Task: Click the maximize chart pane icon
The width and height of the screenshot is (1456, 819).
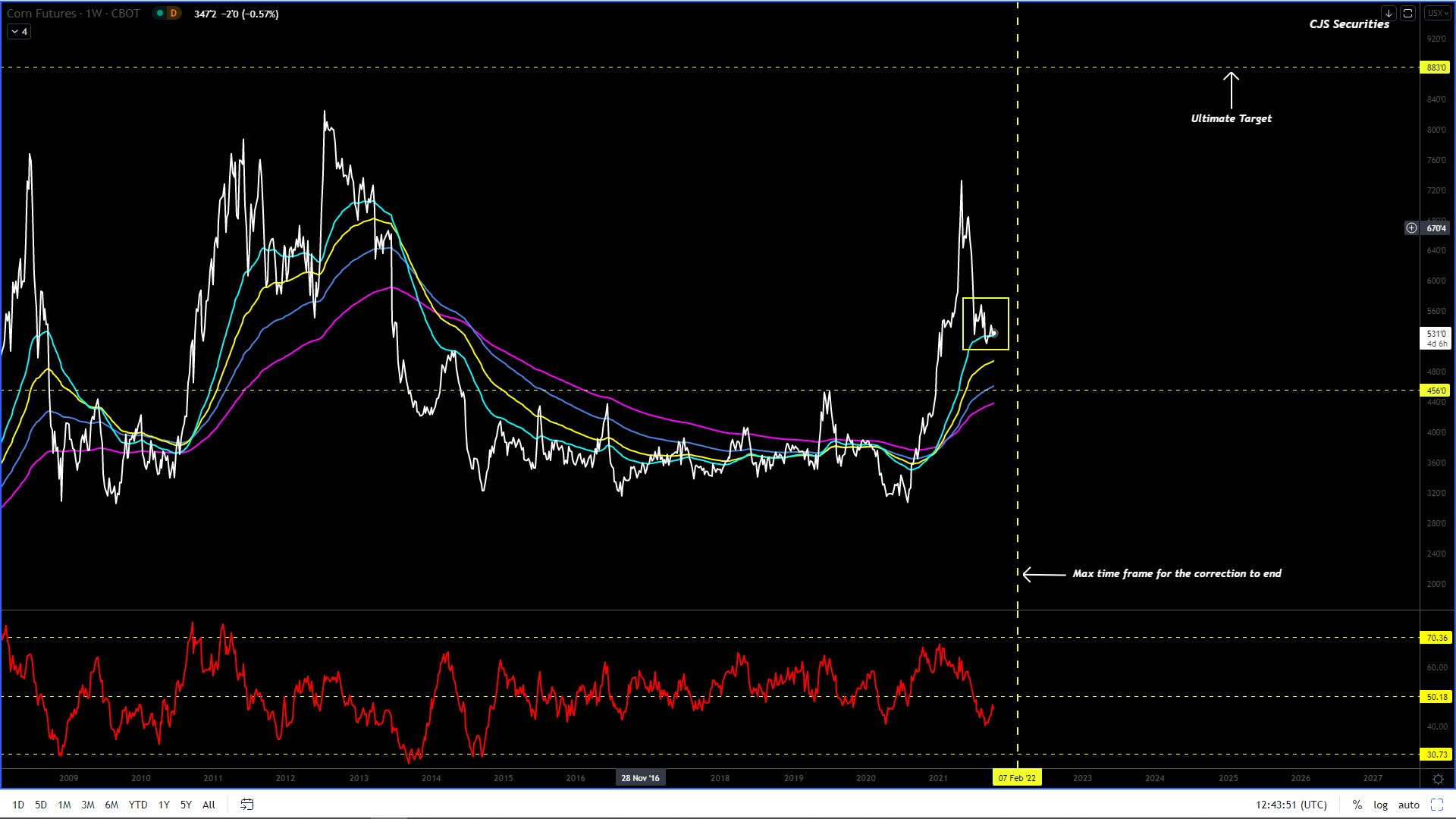Action: click(x=1408, y=14)
